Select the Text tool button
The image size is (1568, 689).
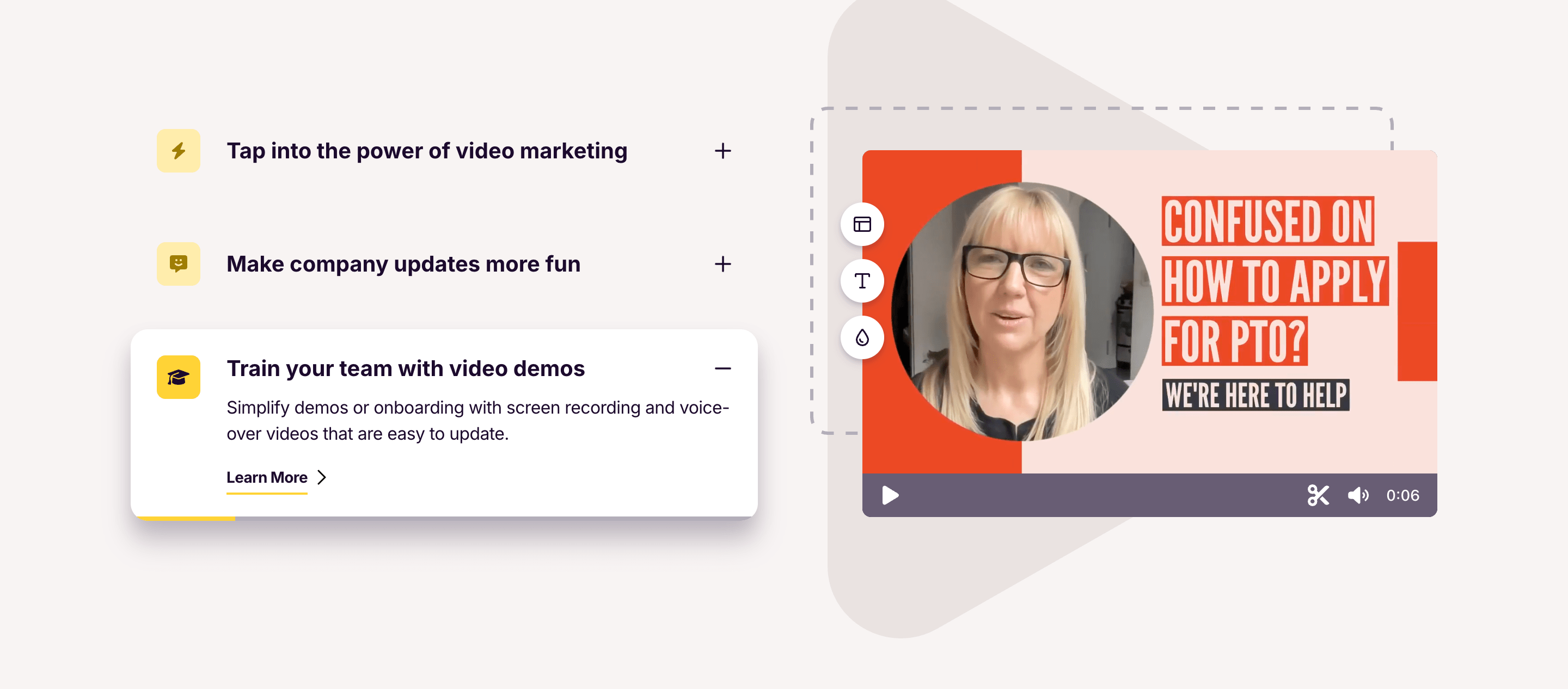(862, 281)
